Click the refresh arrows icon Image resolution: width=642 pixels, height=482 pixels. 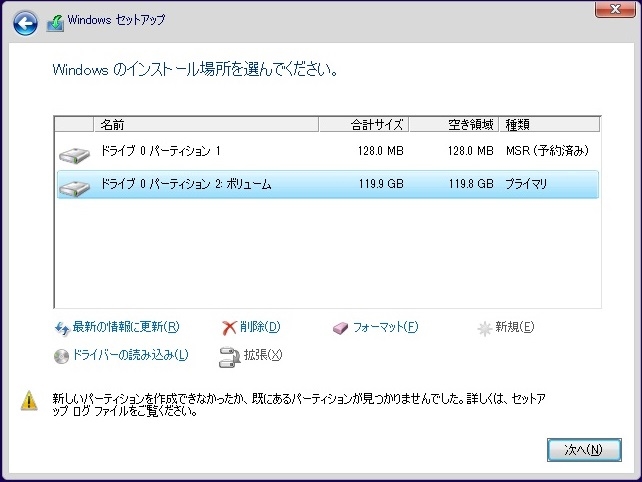tap(62, 328)
